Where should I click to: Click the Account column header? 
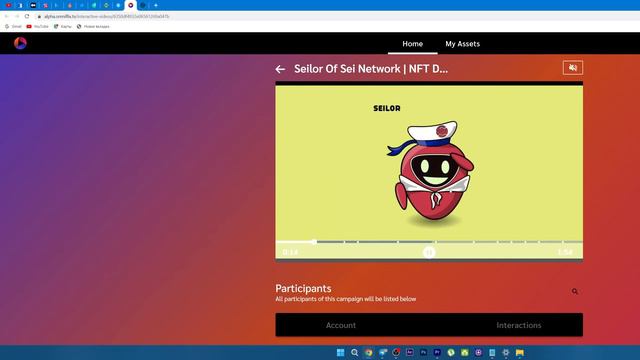pos(341,325)
